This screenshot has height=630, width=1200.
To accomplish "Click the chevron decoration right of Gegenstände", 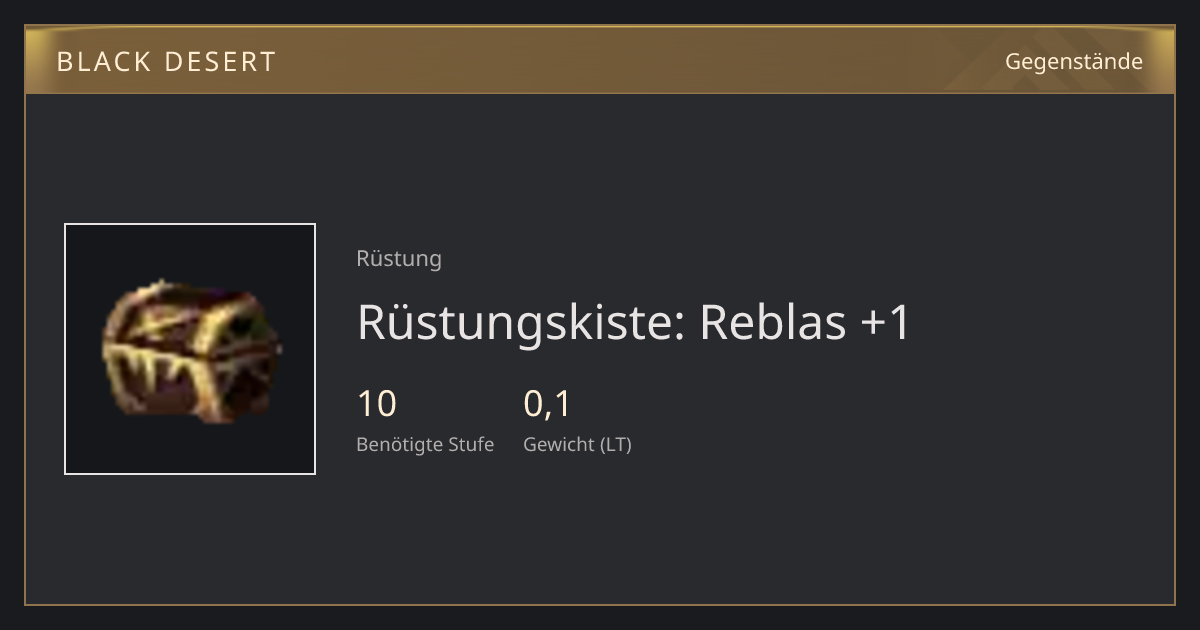I will 1160,61.
